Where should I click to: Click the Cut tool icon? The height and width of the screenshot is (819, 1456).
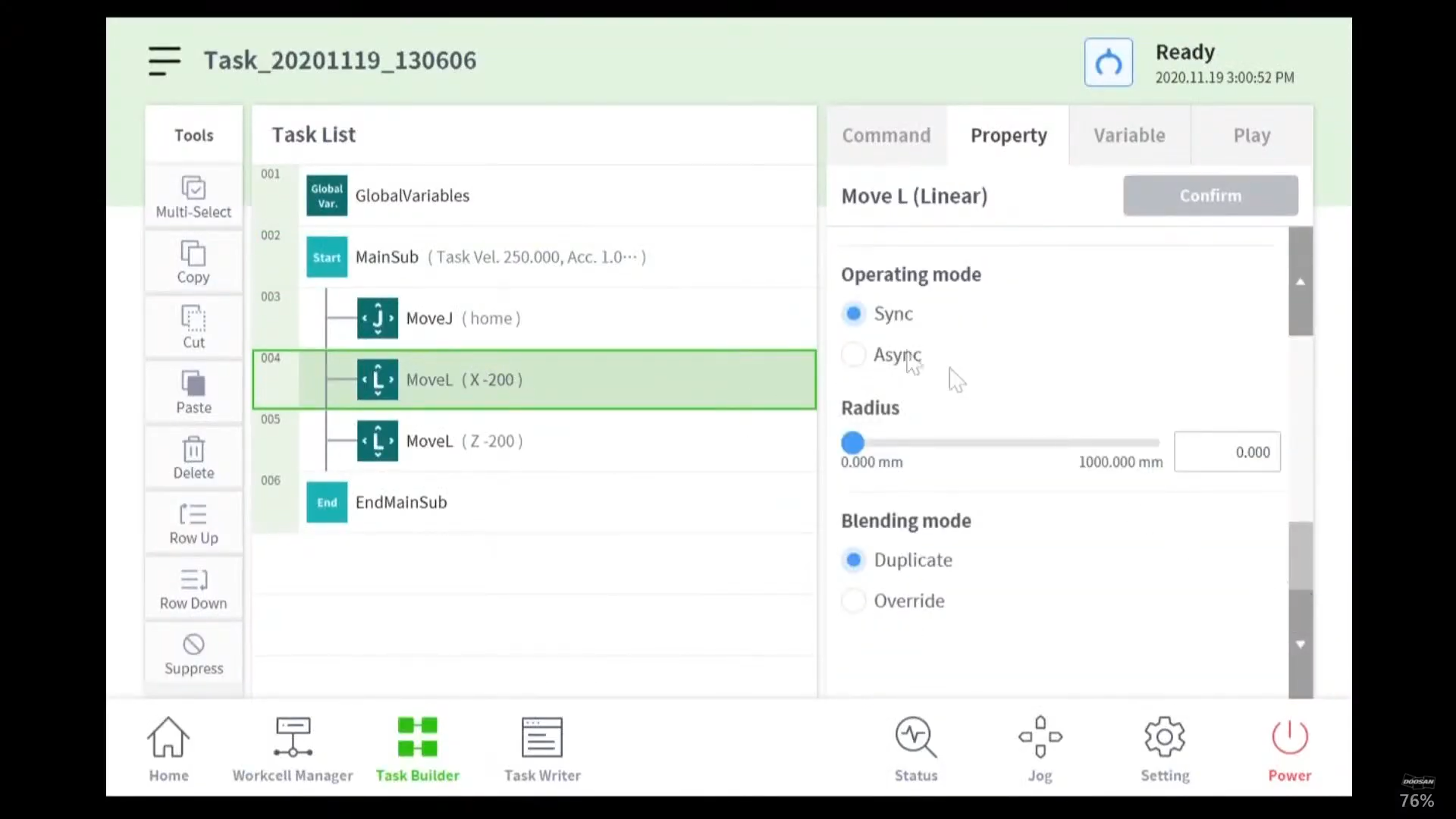pyautogui.click(x=193, y=318)
